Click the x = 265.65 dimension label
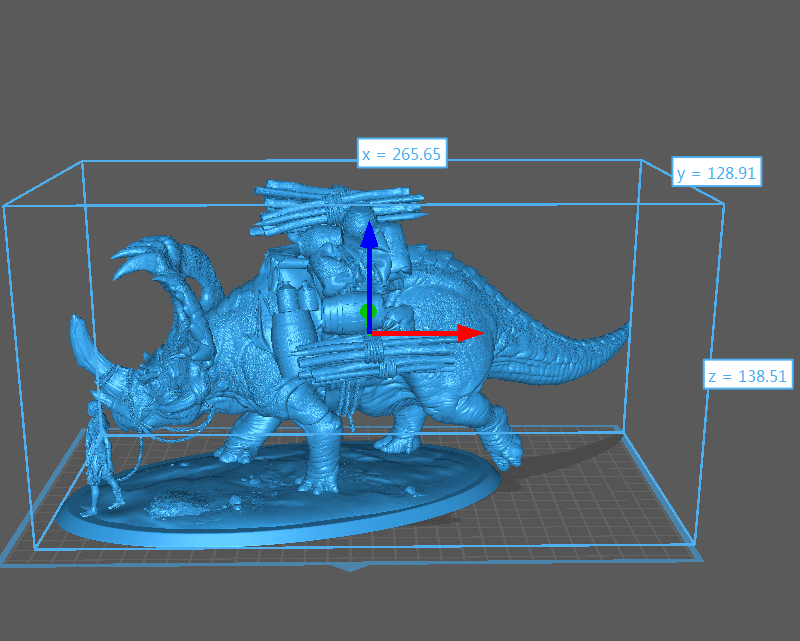800x641 pixels. point(400,154)
